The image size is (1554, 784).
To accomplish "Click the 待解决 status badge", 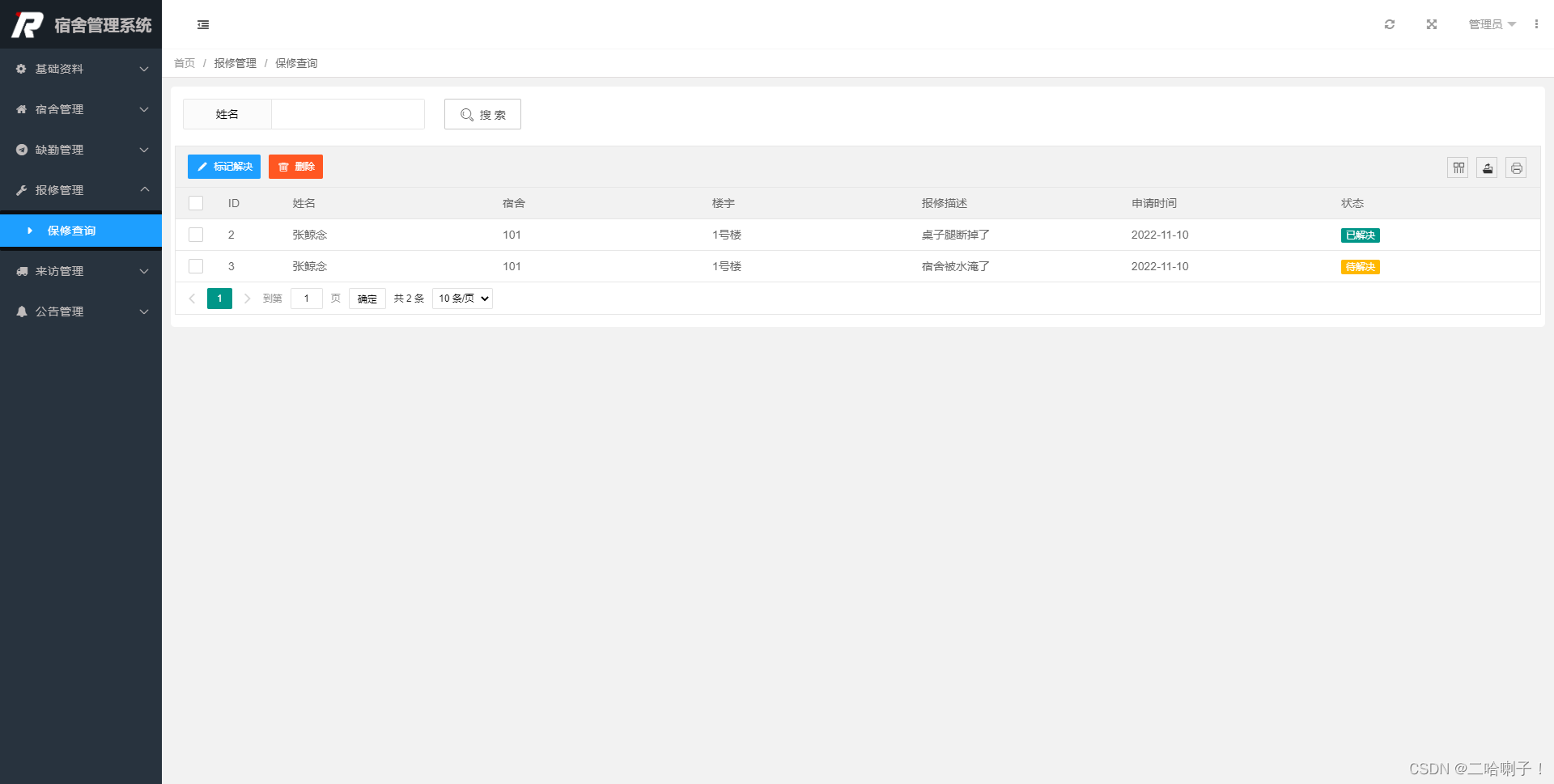I will 1361,267.
